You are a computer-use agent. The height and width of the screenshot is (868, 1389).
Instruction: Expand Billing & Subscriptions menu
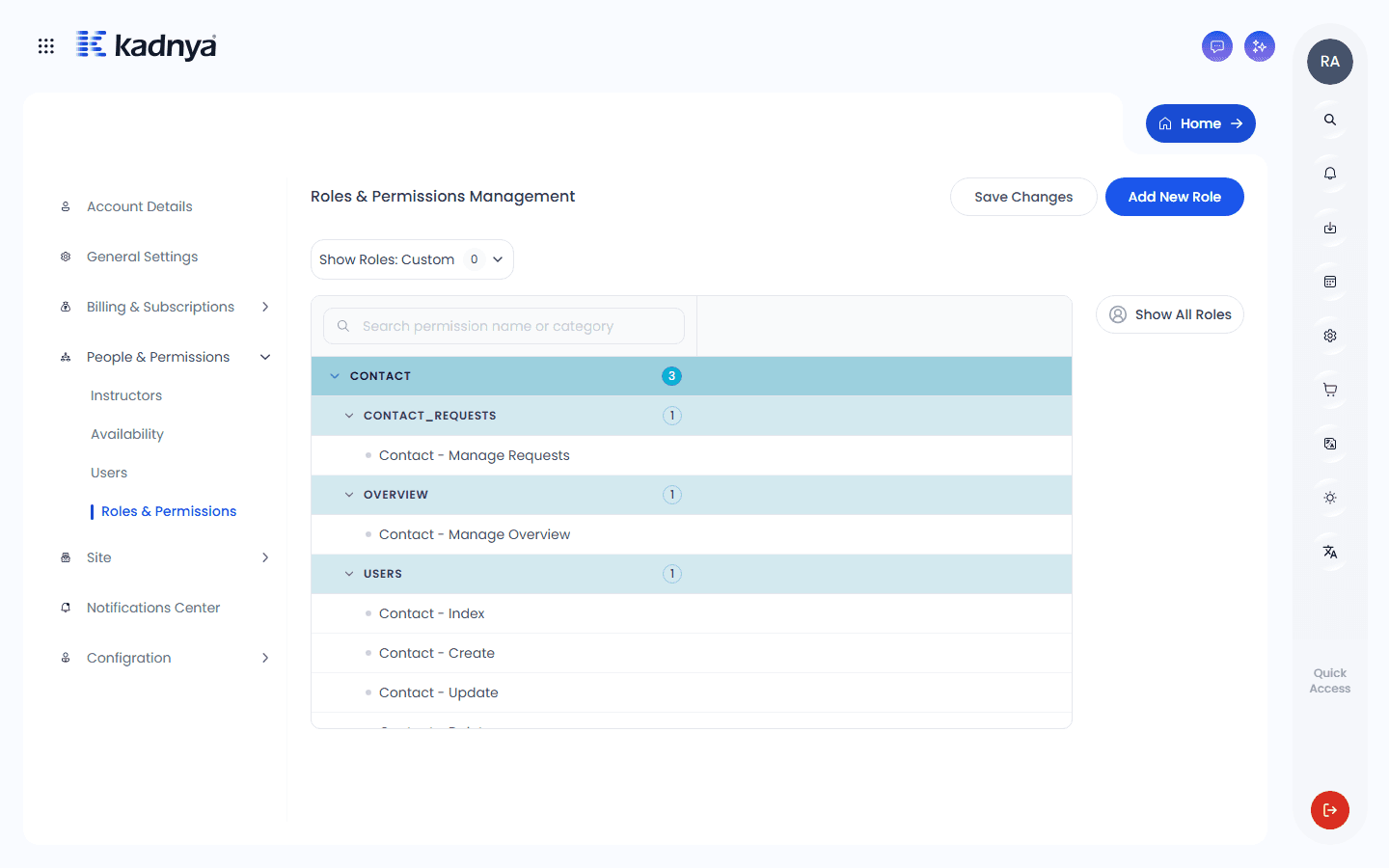165,307
